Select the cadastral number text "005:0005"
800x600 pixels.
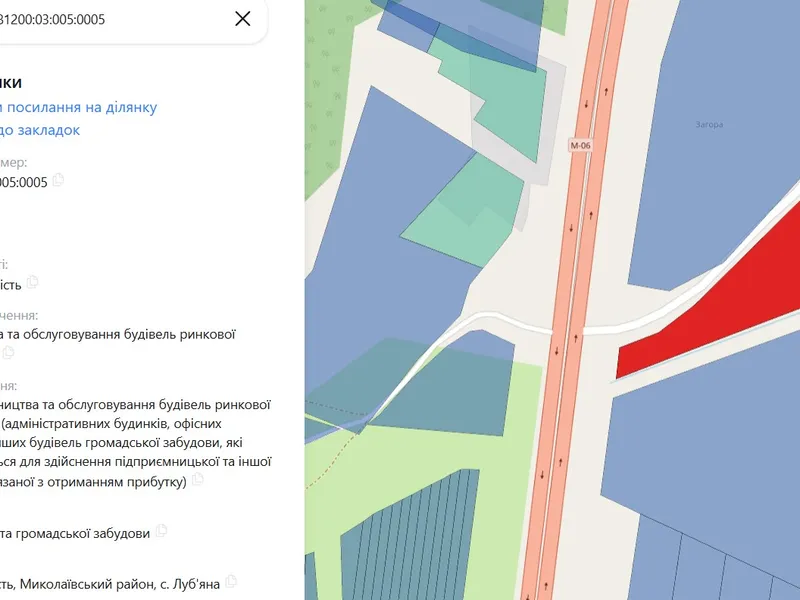point(23,182)
